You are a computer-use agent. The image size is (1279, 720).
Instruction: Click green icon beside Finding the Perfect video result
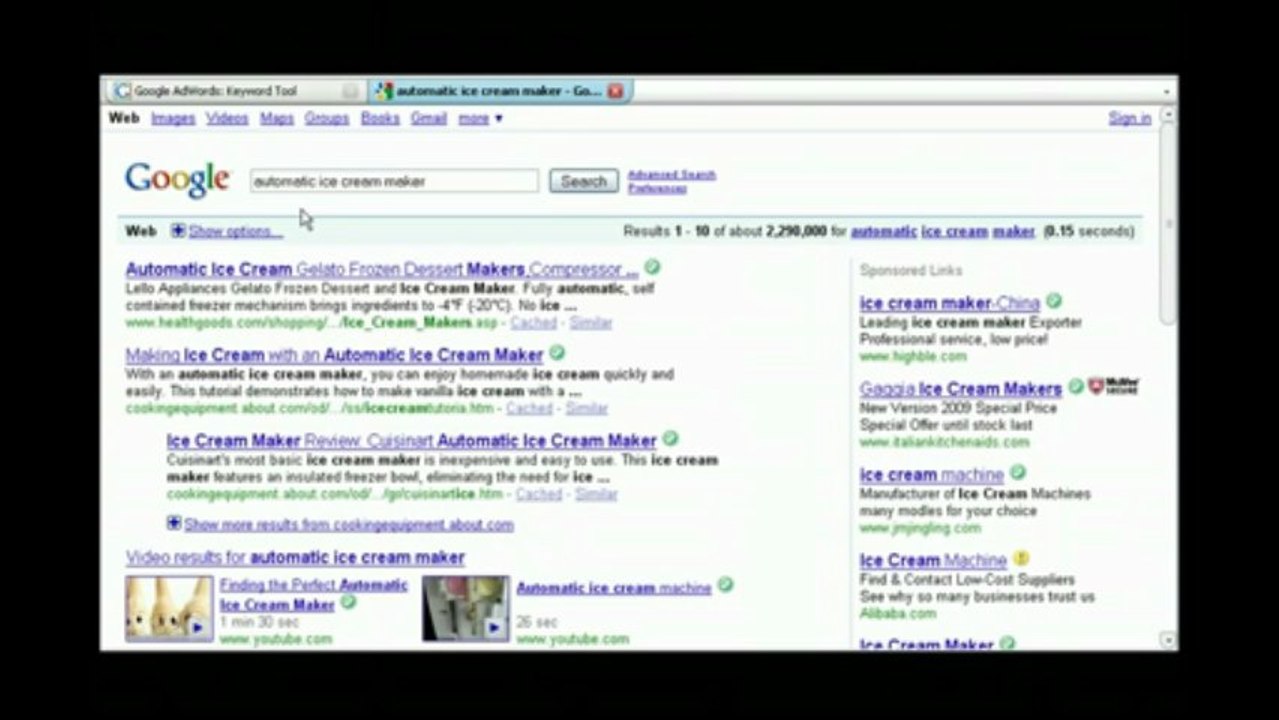tap(348, 602)
